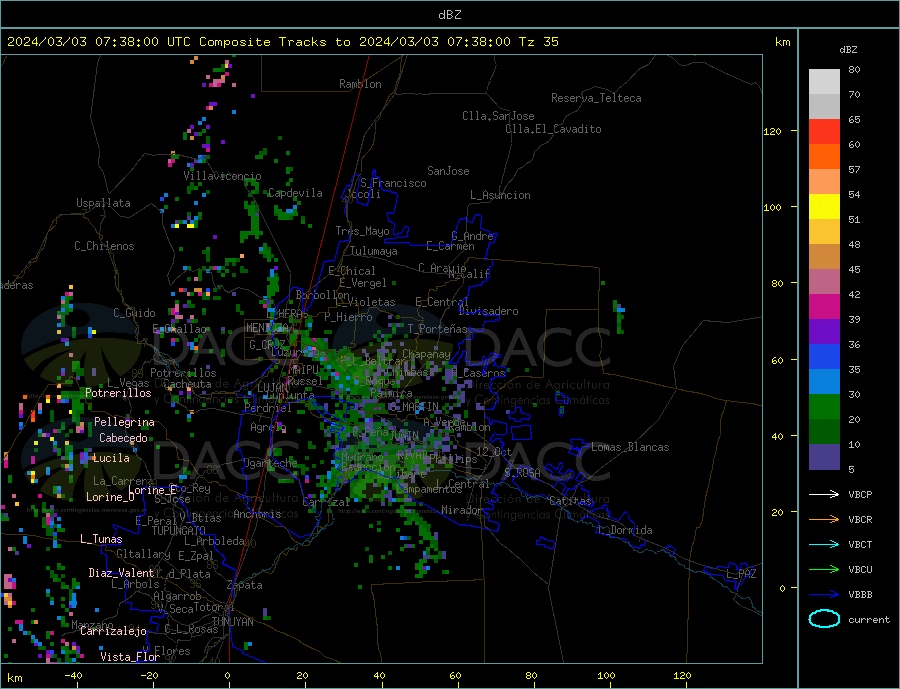This screenshot has width=900, height=689.
Task: Click the 'SanJose' map label
Action: (x=448, y=171)
